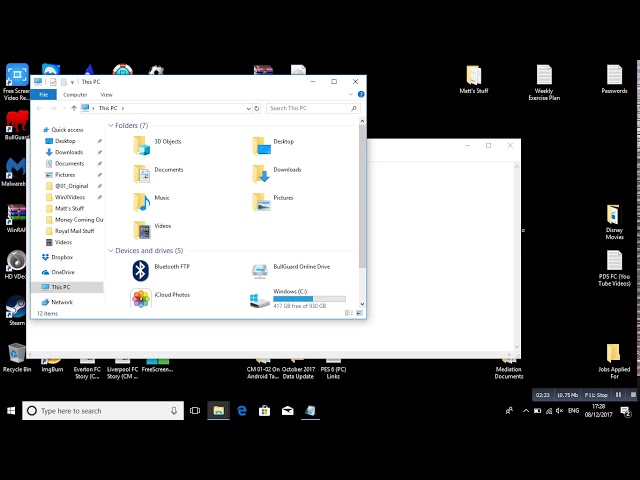This screenshot has width=640, height=480.
Task: Open the Documents folder icon in main pane
Action: [142, 173]
